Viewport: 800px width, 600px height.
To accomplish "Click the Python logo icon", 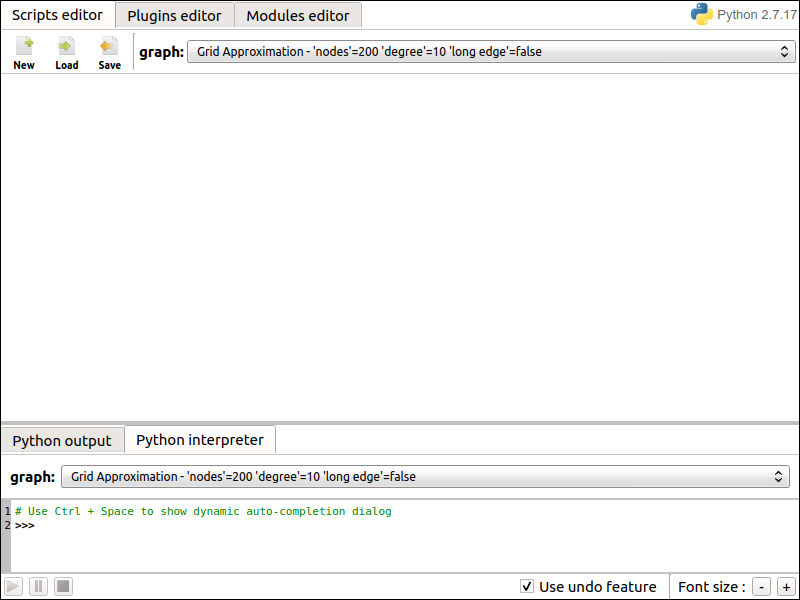I will point(702,14).
